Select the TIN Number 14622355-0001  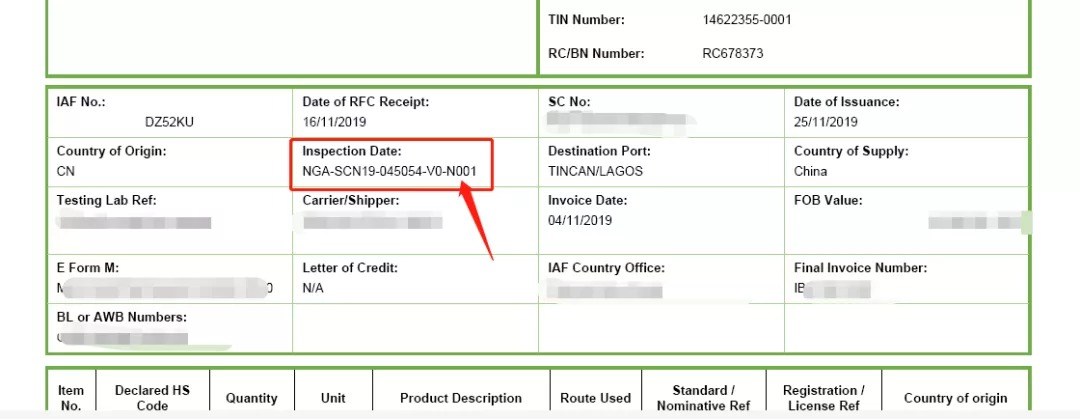(x=747, y=20)
